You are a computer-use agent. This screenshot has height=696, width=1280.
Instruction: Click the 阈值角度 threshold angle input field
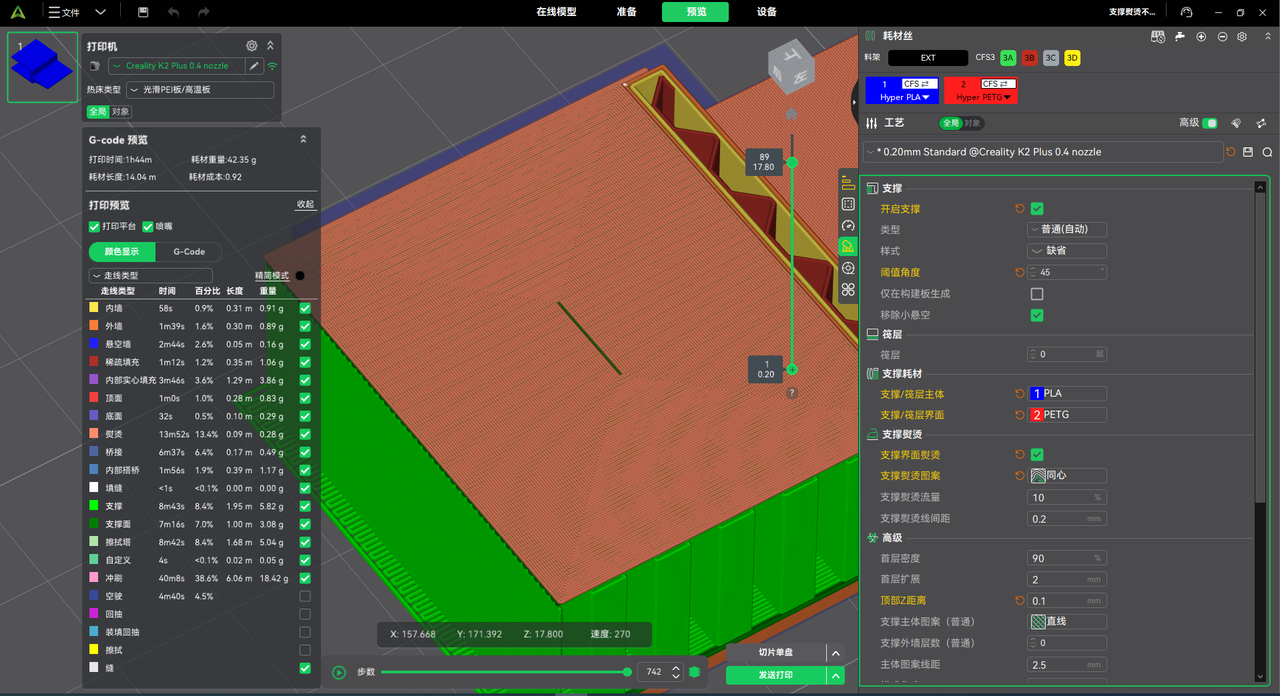[x=1065, y=272]
